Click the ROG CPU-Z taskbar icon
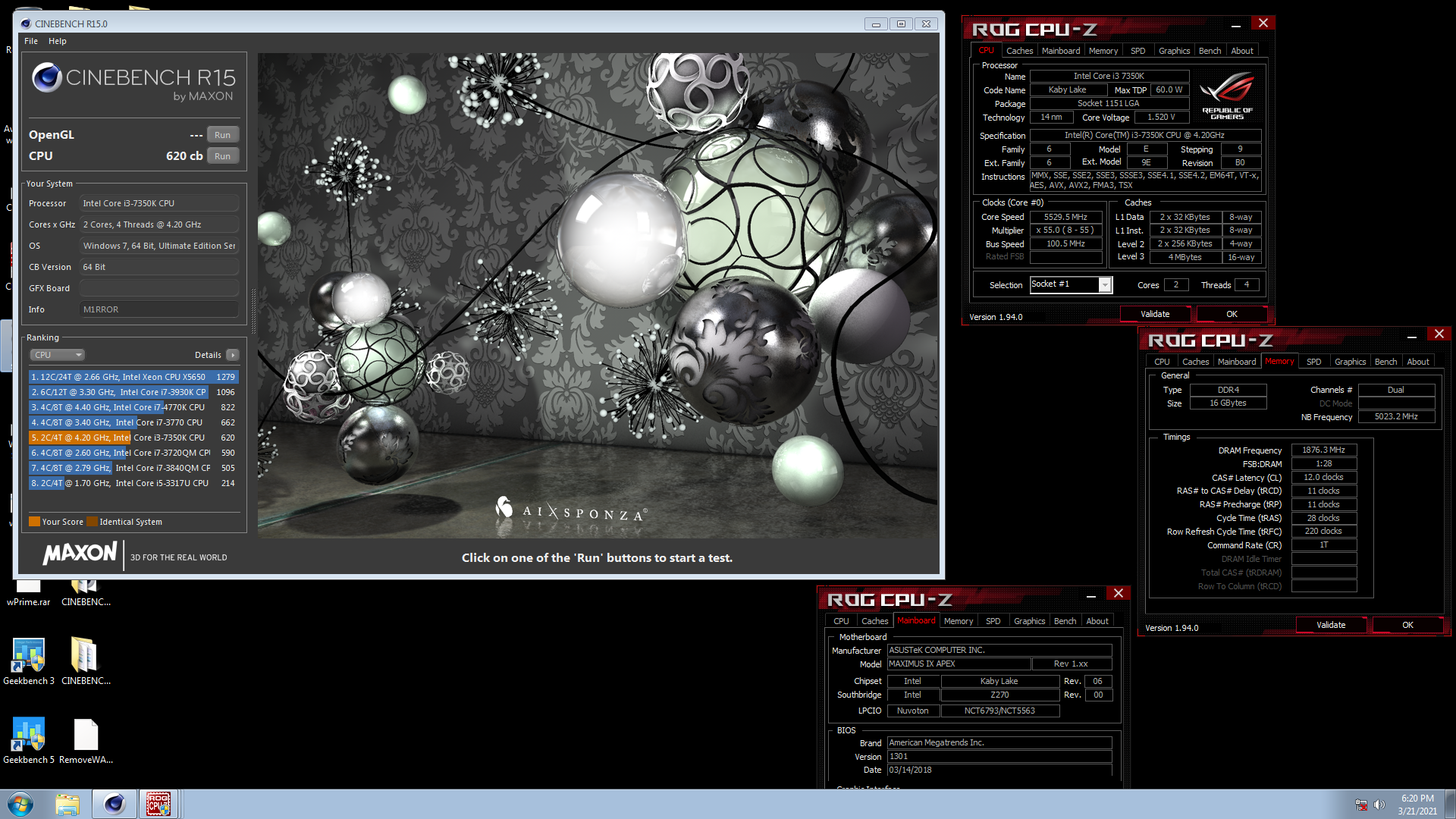The width and height of the screenshot is (1456, 819). point(158,804)
